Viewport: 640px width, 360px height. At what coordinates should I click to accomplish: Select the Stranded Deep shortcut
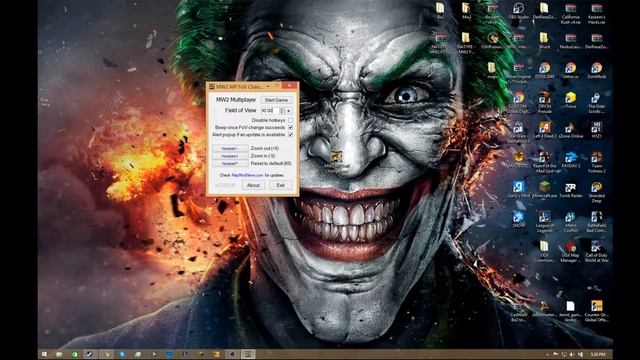tap(596, 192)
